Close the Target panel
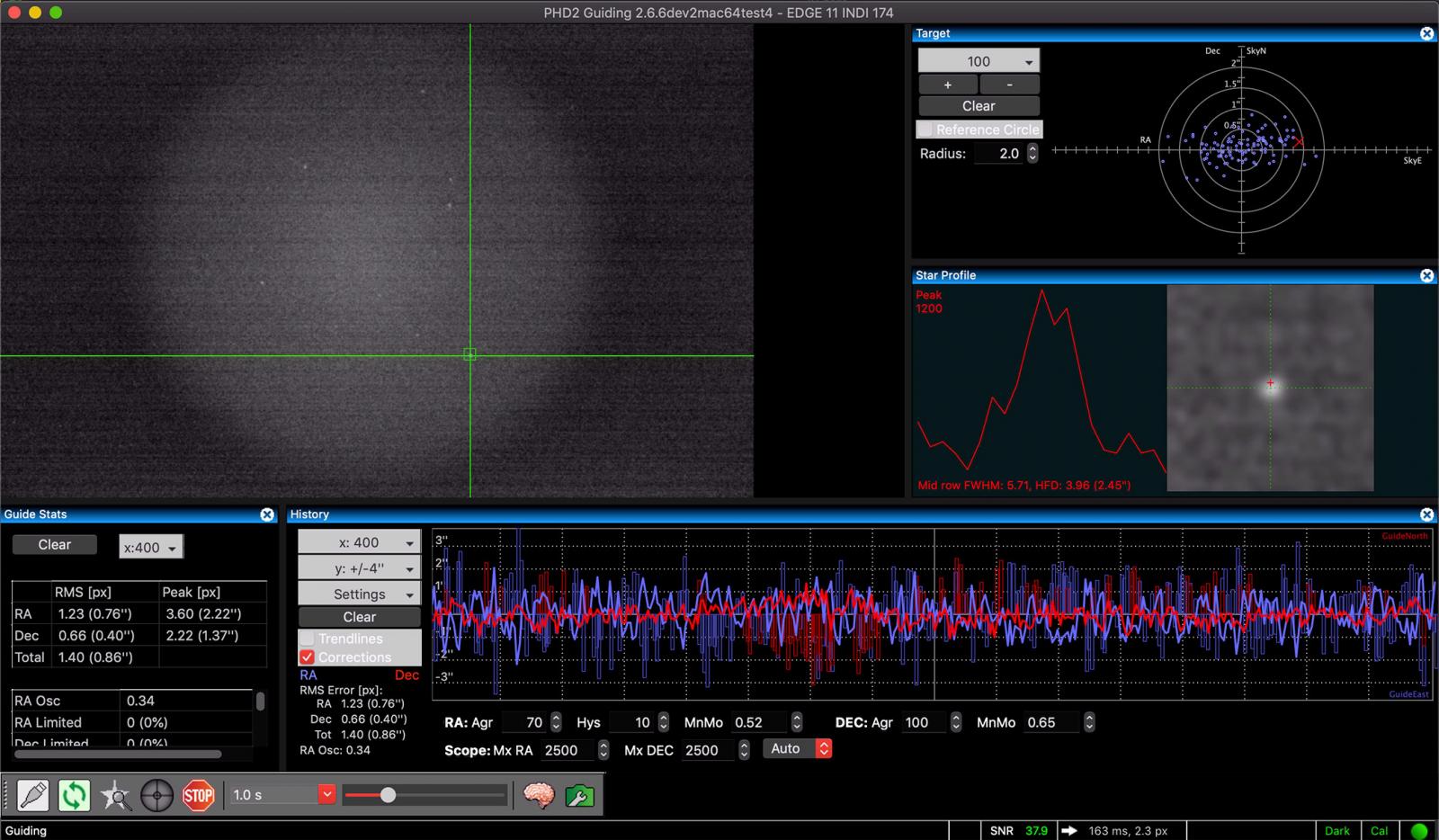This screenshot has height=840, width=1439. (1426, 33)
